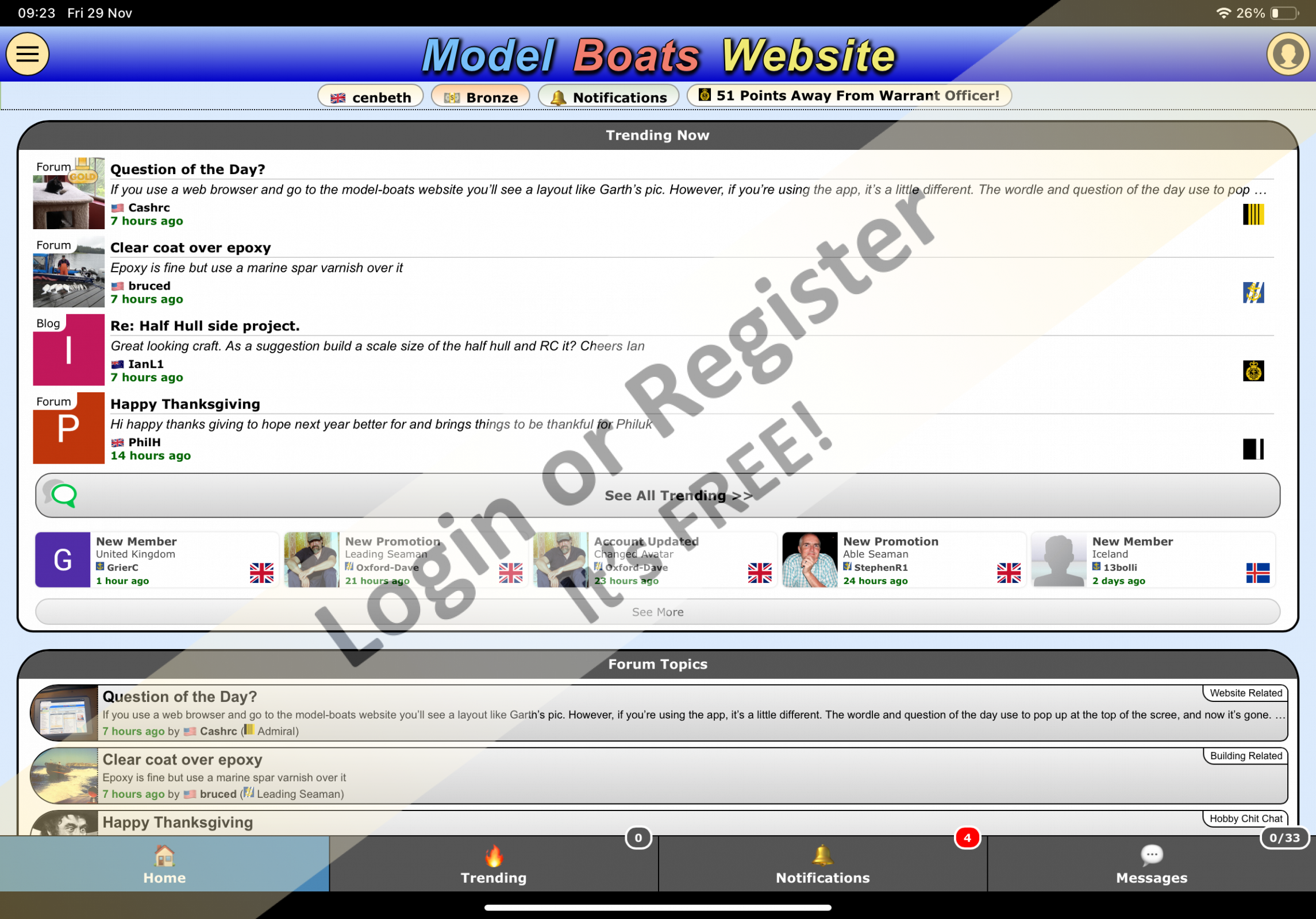Click Cashrc's Admiral rank stripes icon
Image resolution: width=1316 pixels, height=919 pixels.
click(x=1253, y=214)
